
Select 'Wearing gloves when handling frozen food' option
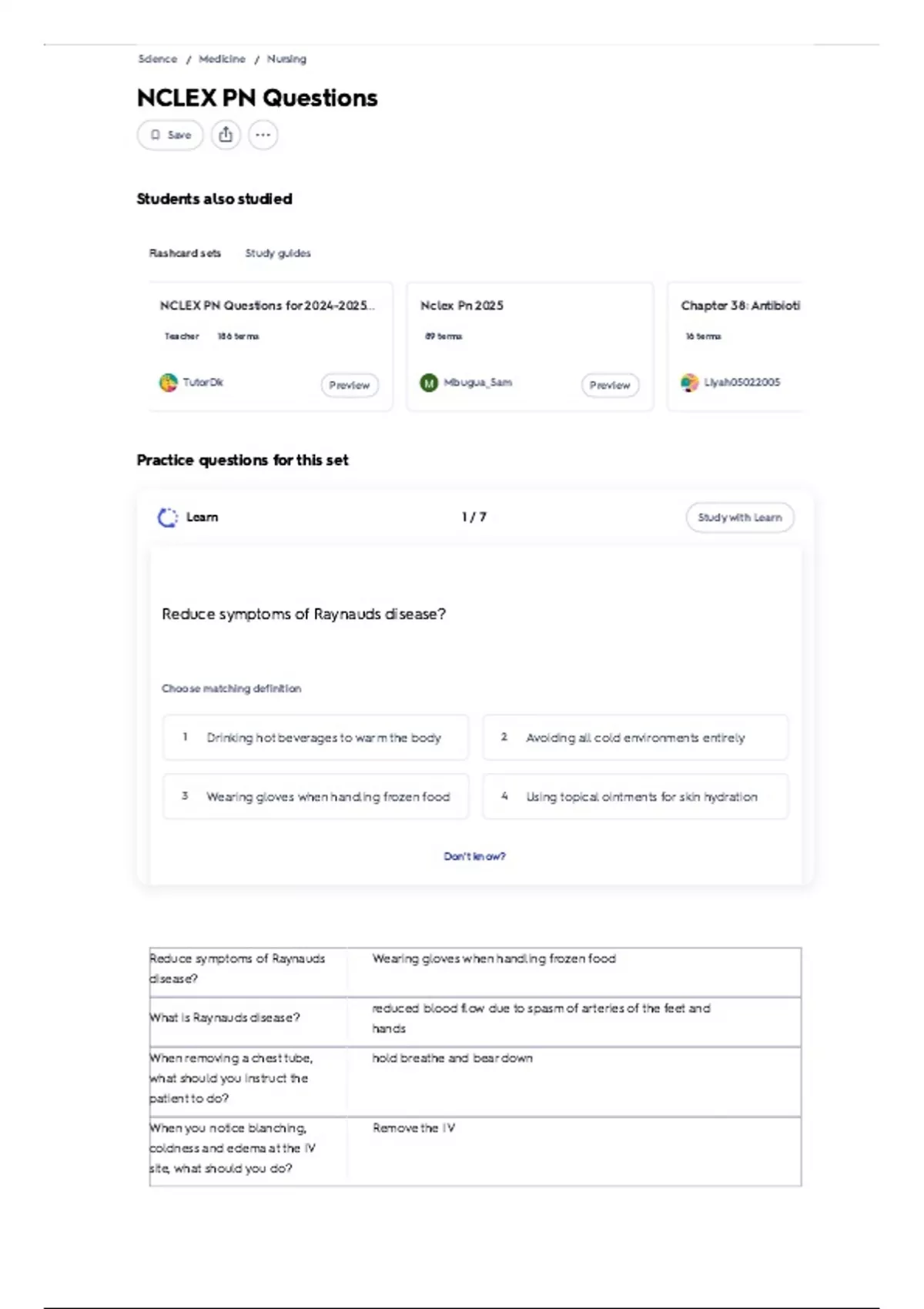pos(316,797)
